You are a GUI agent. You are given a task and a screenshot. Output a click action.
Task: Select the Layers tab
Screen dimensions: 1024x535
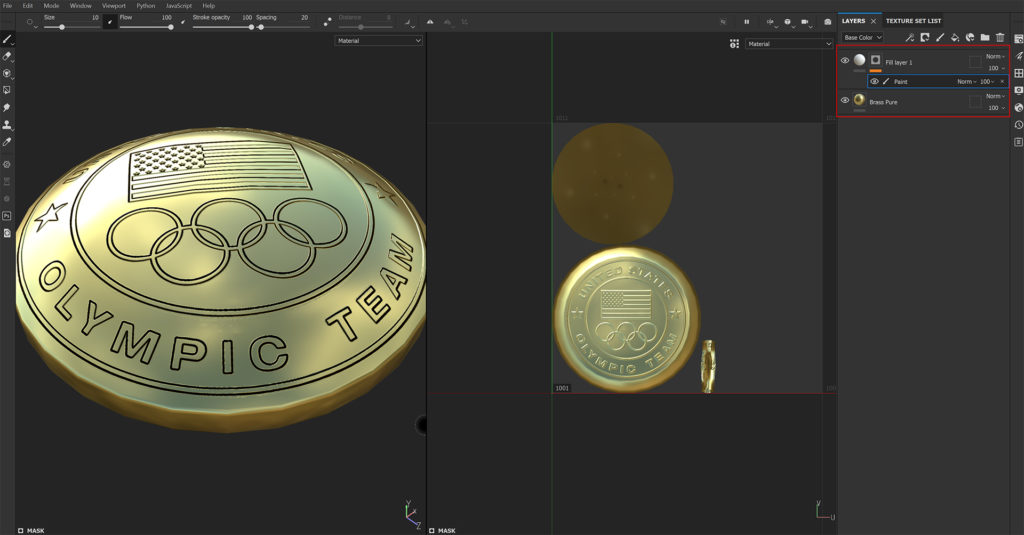coord(853,21)
